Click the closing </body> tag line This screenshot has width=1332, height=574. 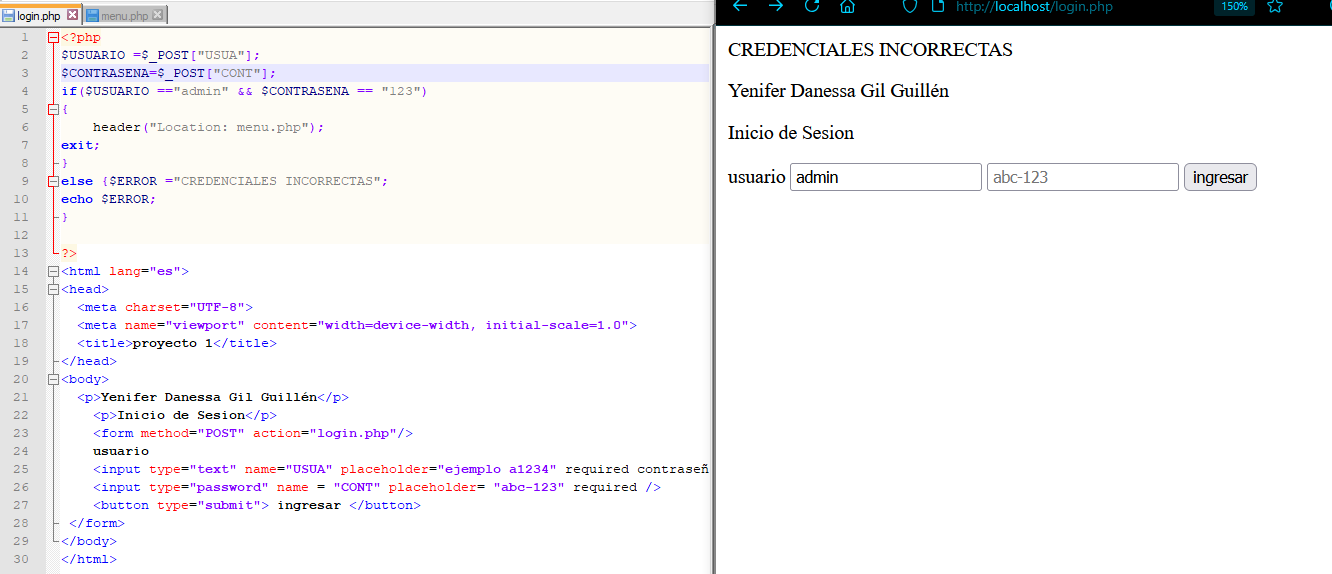coord(88,541)
